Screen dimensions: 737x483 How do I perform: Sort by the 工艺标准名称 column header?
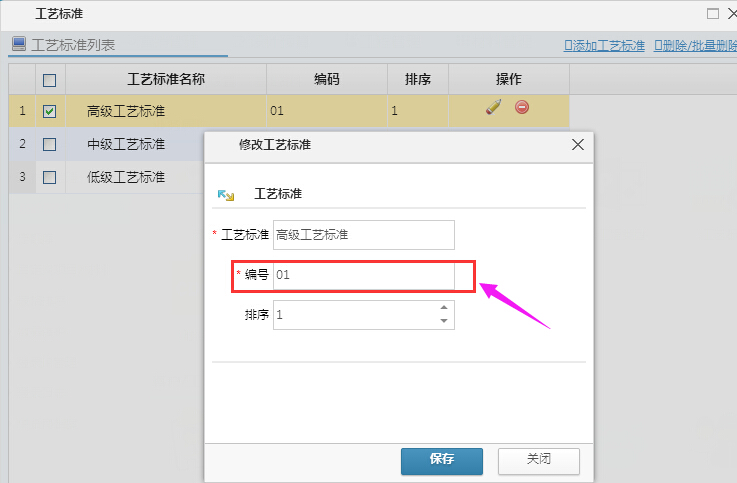[x=166, y=79]
